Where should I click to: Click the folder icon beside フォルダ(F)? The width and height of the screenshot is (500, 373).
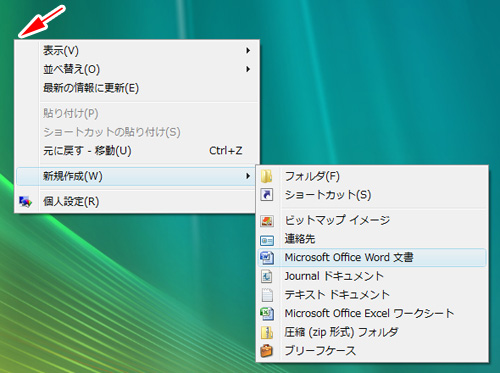pos(266,176)
